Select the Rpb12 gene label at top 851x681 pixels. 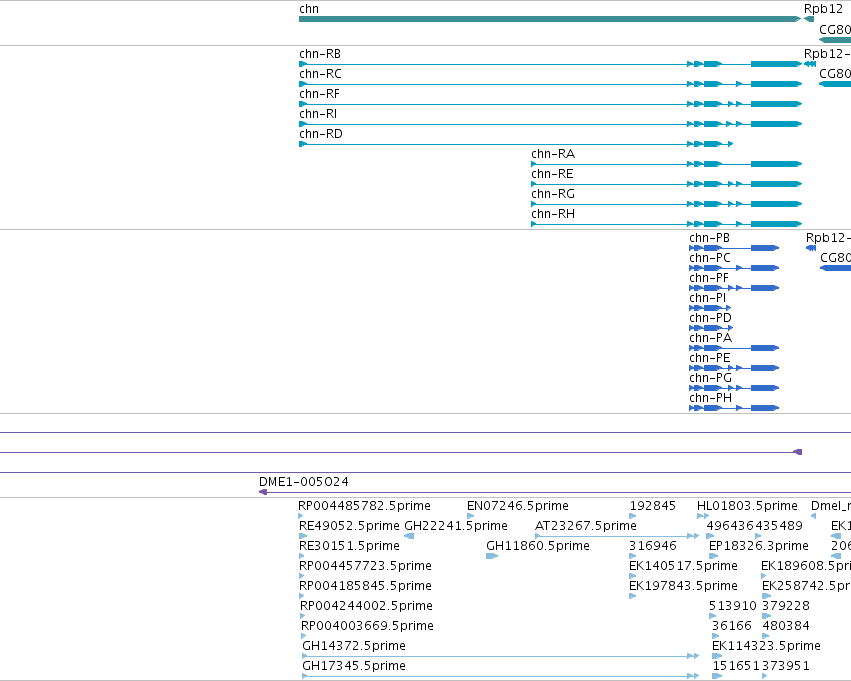(x=823, y=9)
